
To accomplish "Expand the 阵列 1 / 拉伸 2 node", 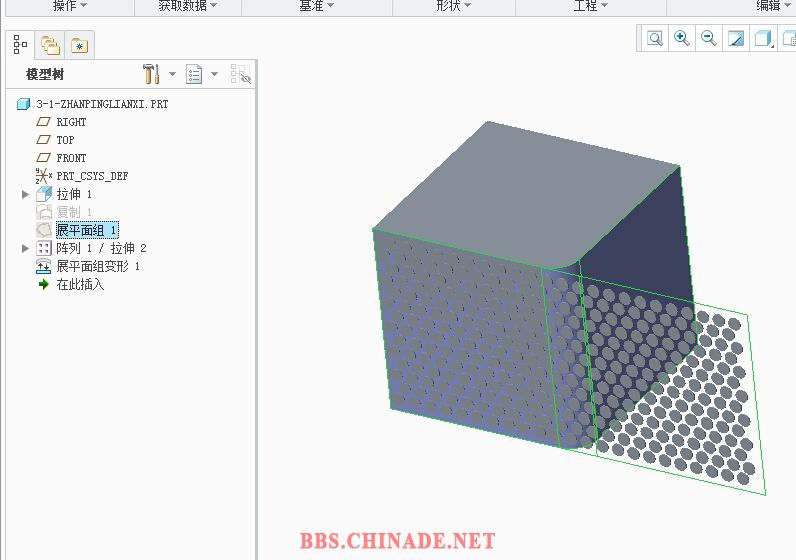I will pyautogui.click(x=26, y=248).
